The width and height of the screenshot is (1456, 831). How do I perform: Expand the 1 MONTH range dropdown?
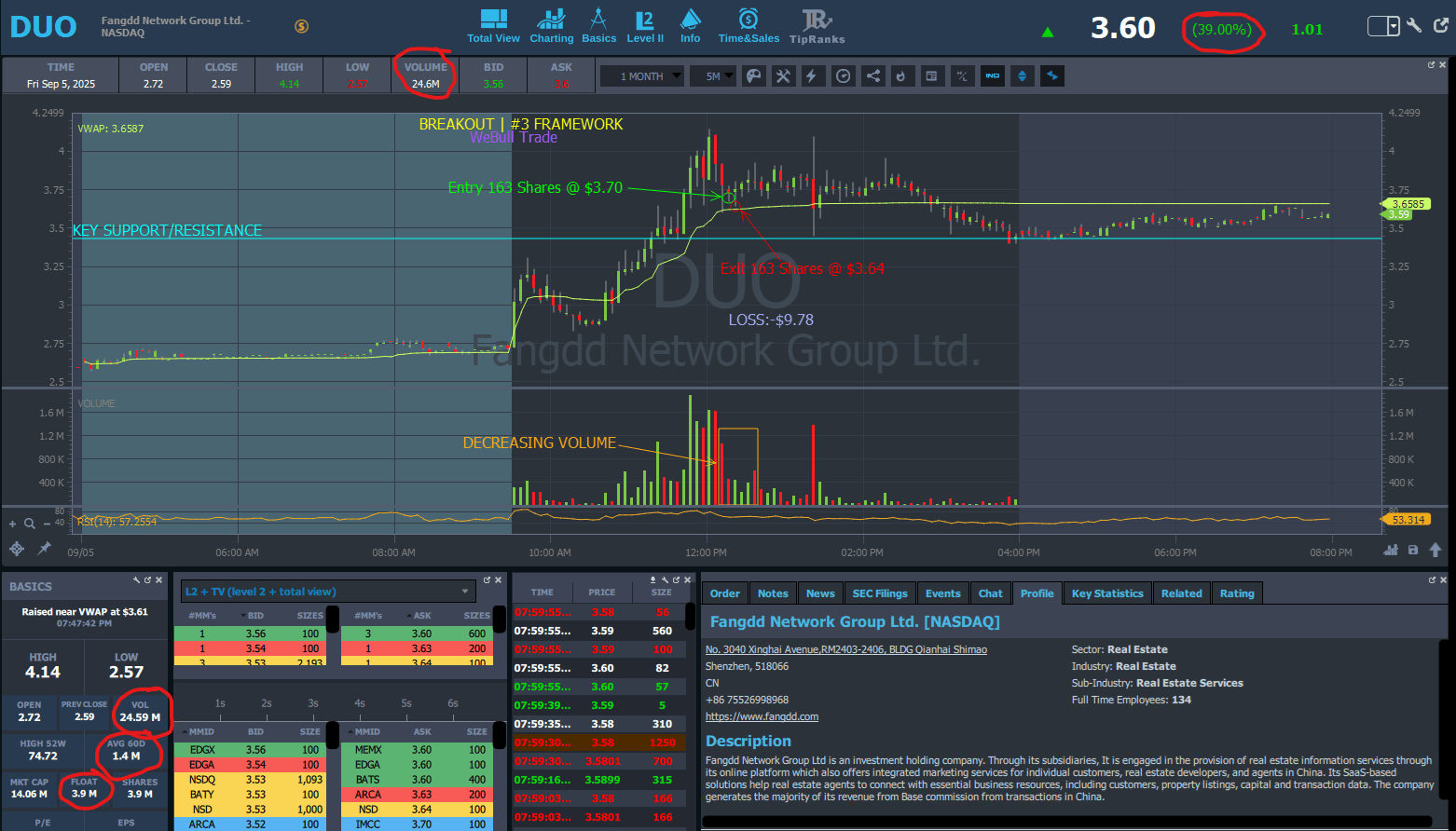tap(642, 76)
